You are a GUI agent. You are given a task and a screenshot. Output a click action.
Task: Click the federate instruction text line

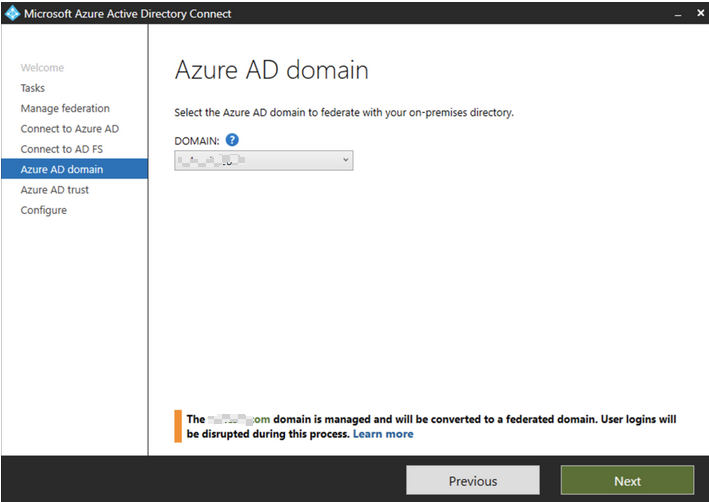[344, 113]
